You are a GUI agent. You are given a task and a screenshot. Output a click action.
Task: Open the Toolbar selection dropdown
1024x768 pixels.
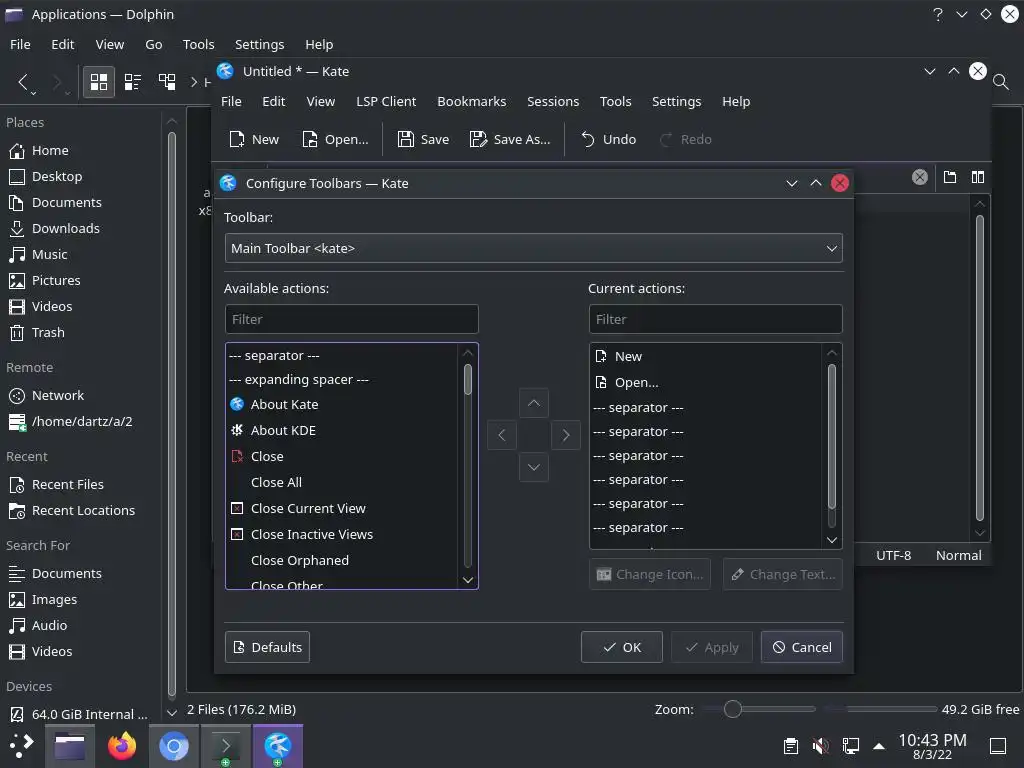point(534,248)
